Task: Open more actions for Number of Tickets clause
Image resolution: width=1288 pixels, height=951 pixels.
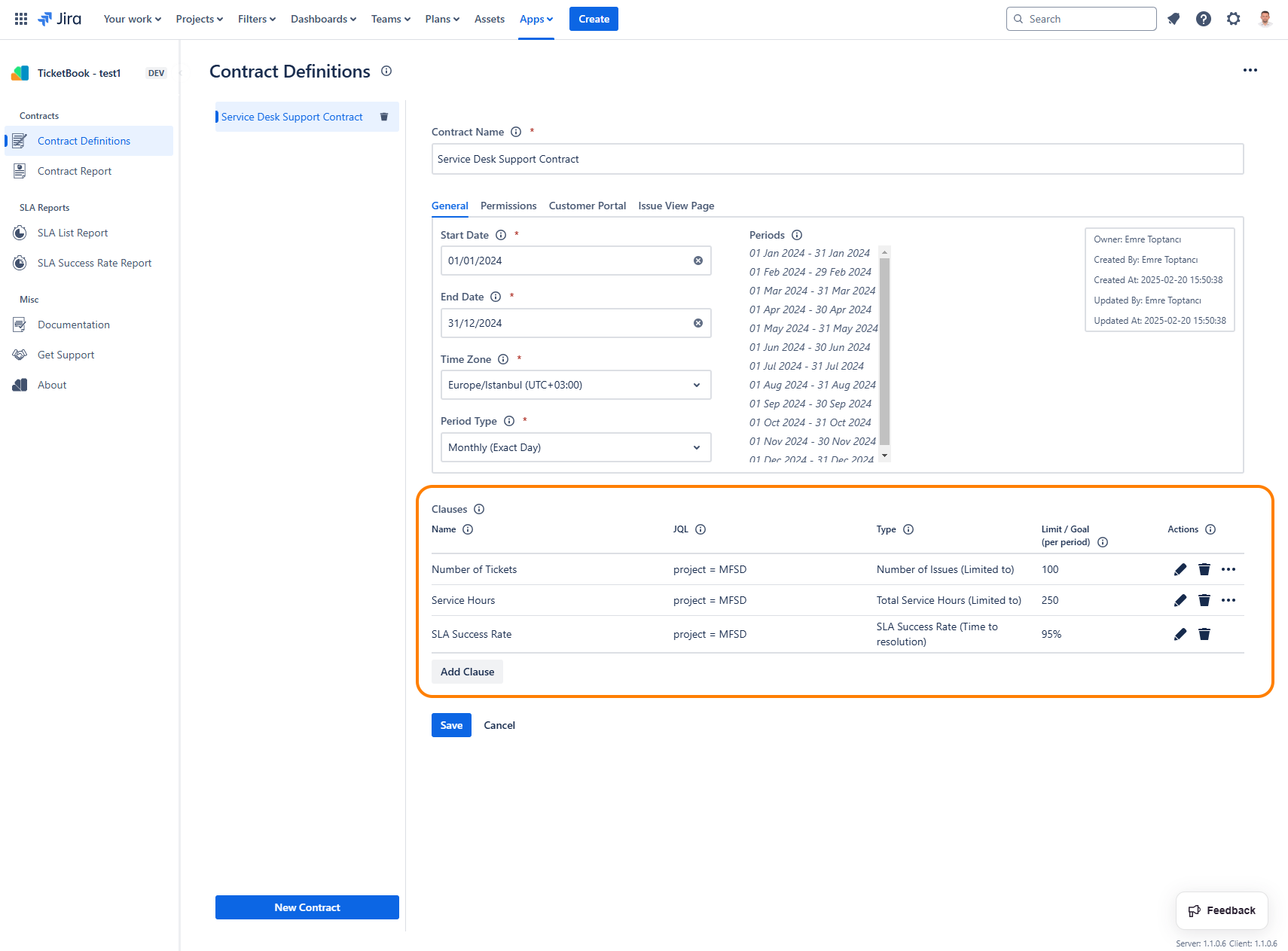Action: tap(1228, 569)
